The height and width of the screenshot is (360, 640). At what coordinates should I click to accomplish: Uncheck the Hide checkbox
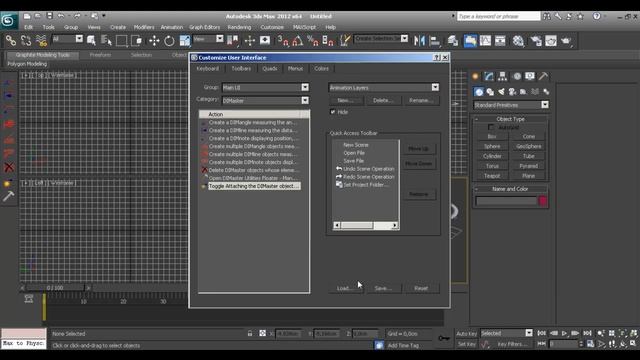pyautogui.click(x=333, y=112)
